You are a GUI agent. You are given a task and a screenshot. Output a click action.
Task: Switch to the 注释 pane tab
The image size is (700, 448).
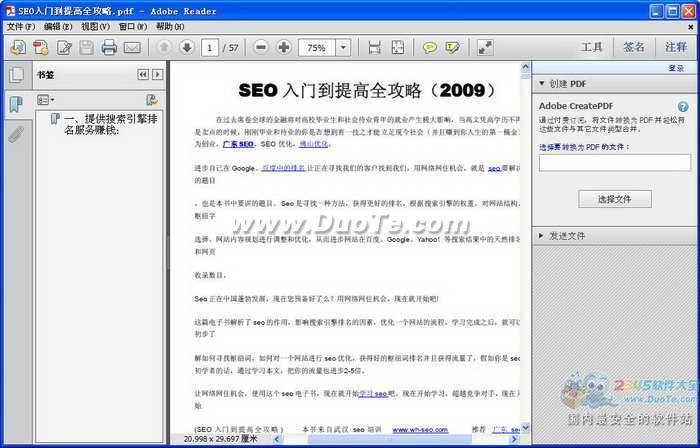(675, 47)
